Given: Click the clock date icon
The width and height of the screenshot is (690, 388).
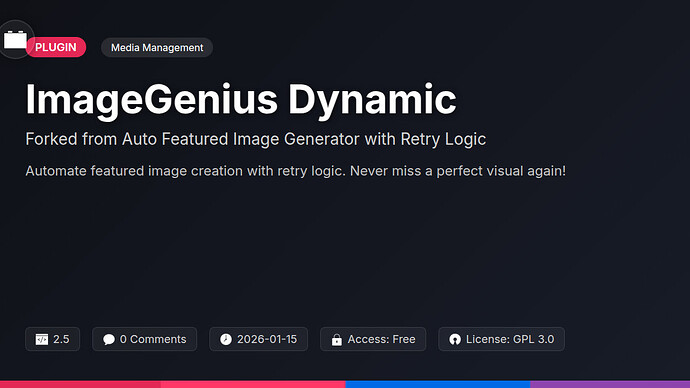Looking at the screenshot, I should (x=226, y=339).
